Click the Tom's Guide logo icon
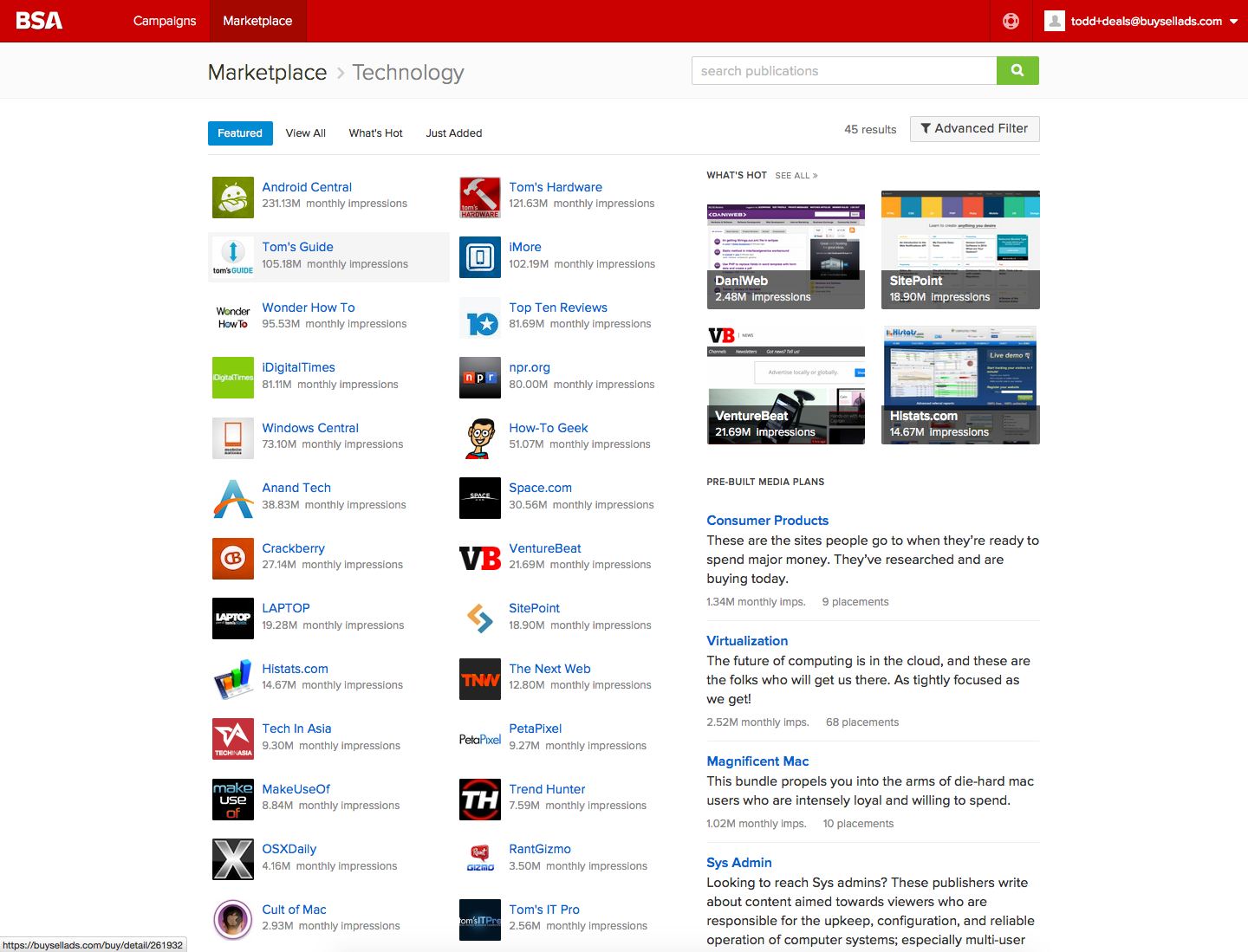1248x952 pixels. tap(233, 257)
